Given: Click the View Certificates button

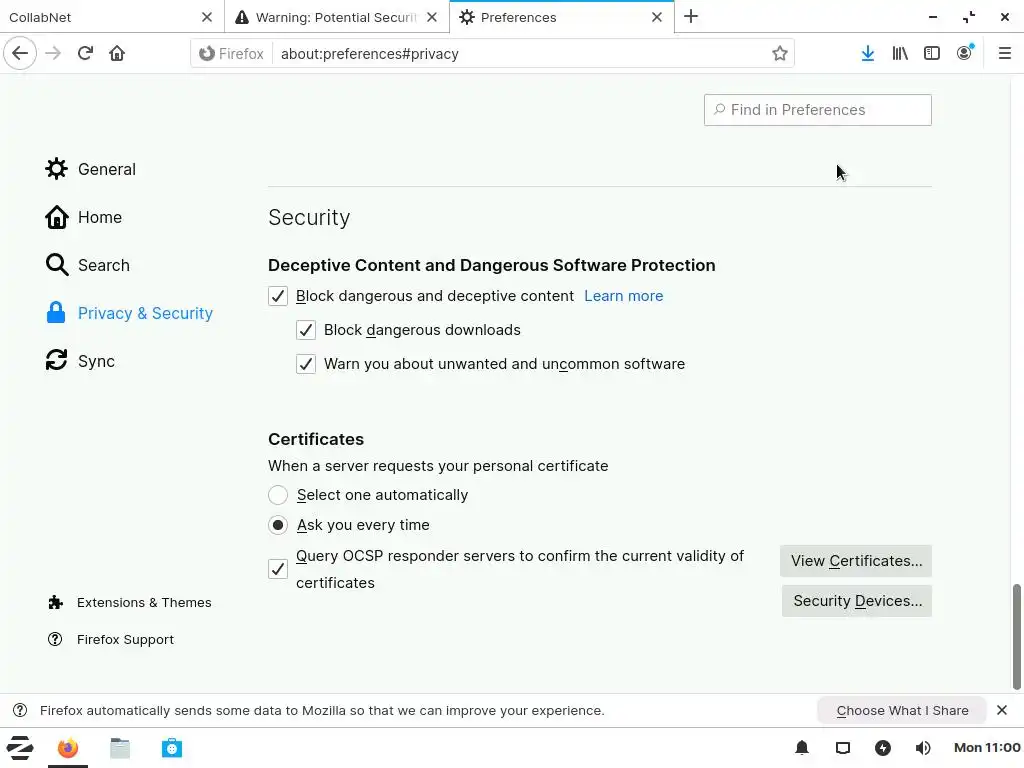Looking at the screenshot, I should coord(856,561).
